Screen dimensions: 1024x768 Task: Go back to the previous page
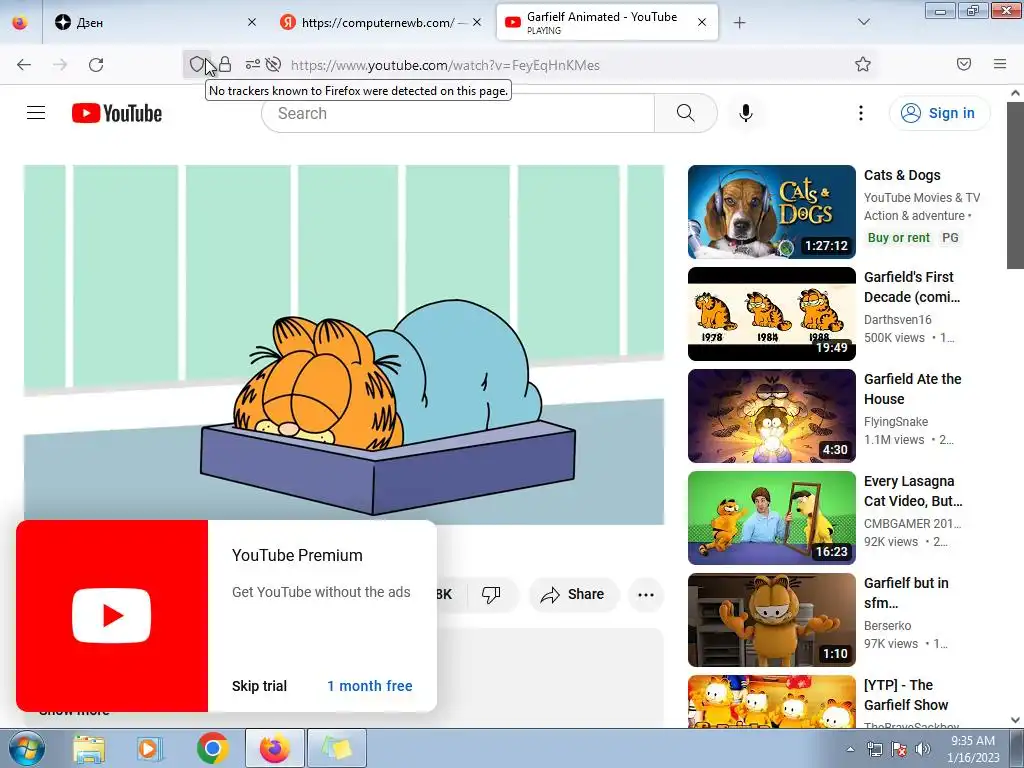point(24,65)
